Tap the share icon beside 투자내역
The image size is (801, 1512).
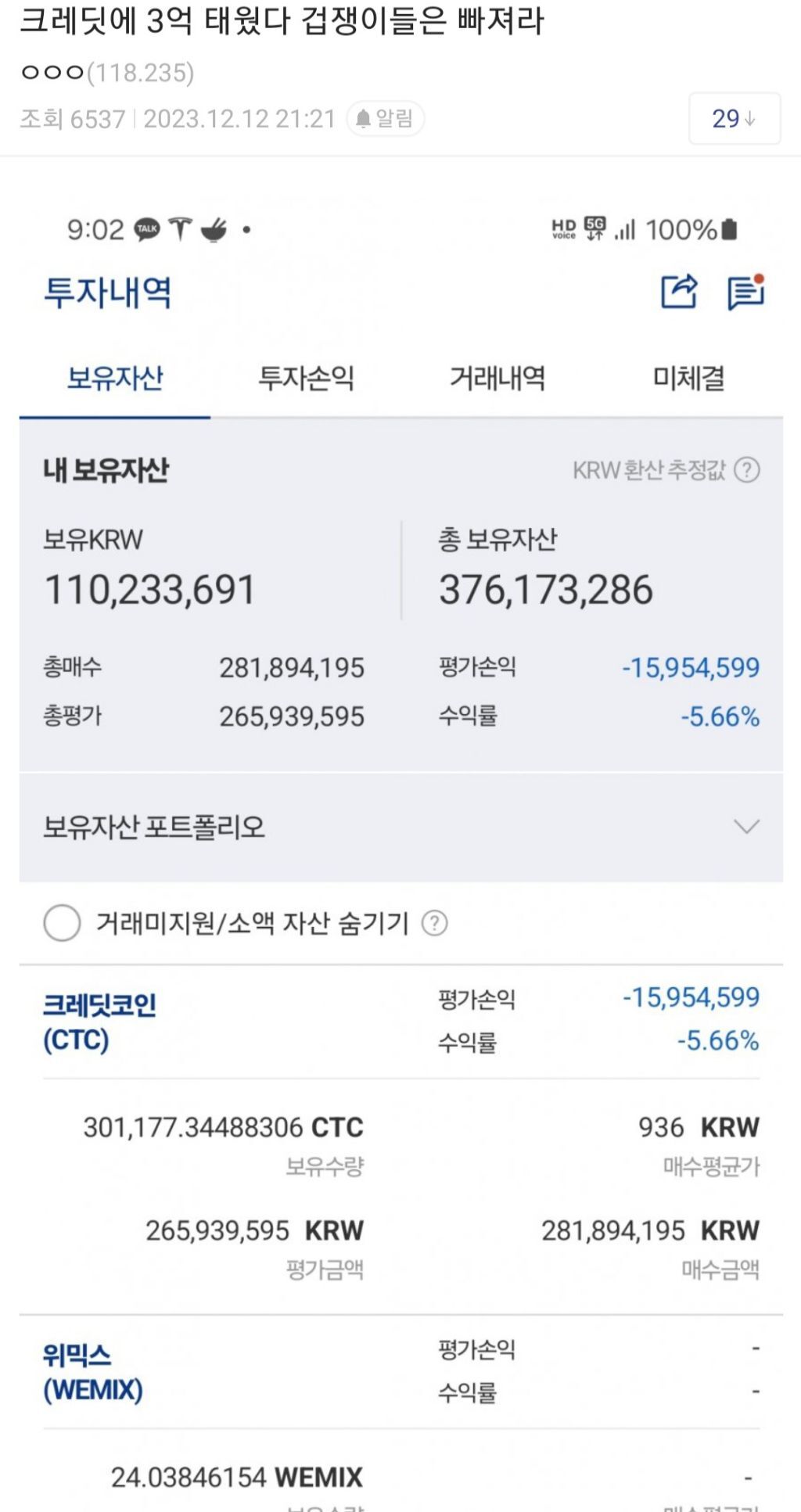(x=678, y=293)
